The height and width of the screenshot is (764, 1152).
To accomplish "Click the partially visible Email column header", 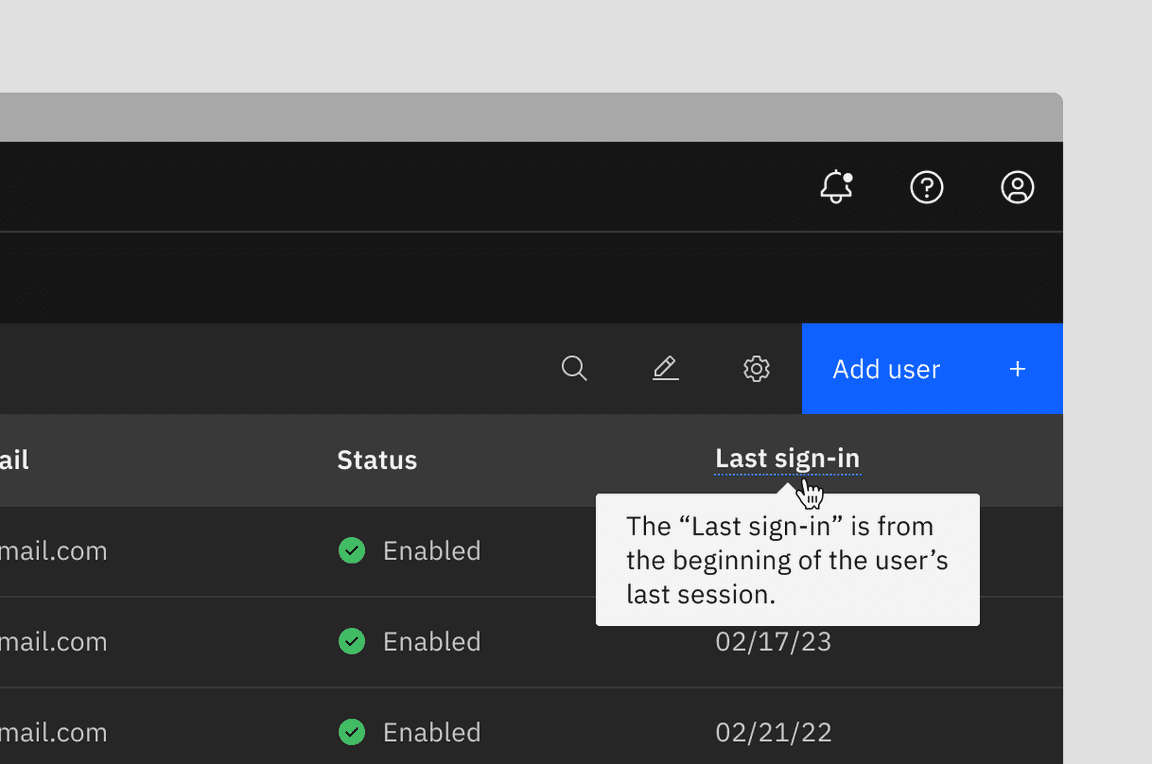I will (14, 460).
